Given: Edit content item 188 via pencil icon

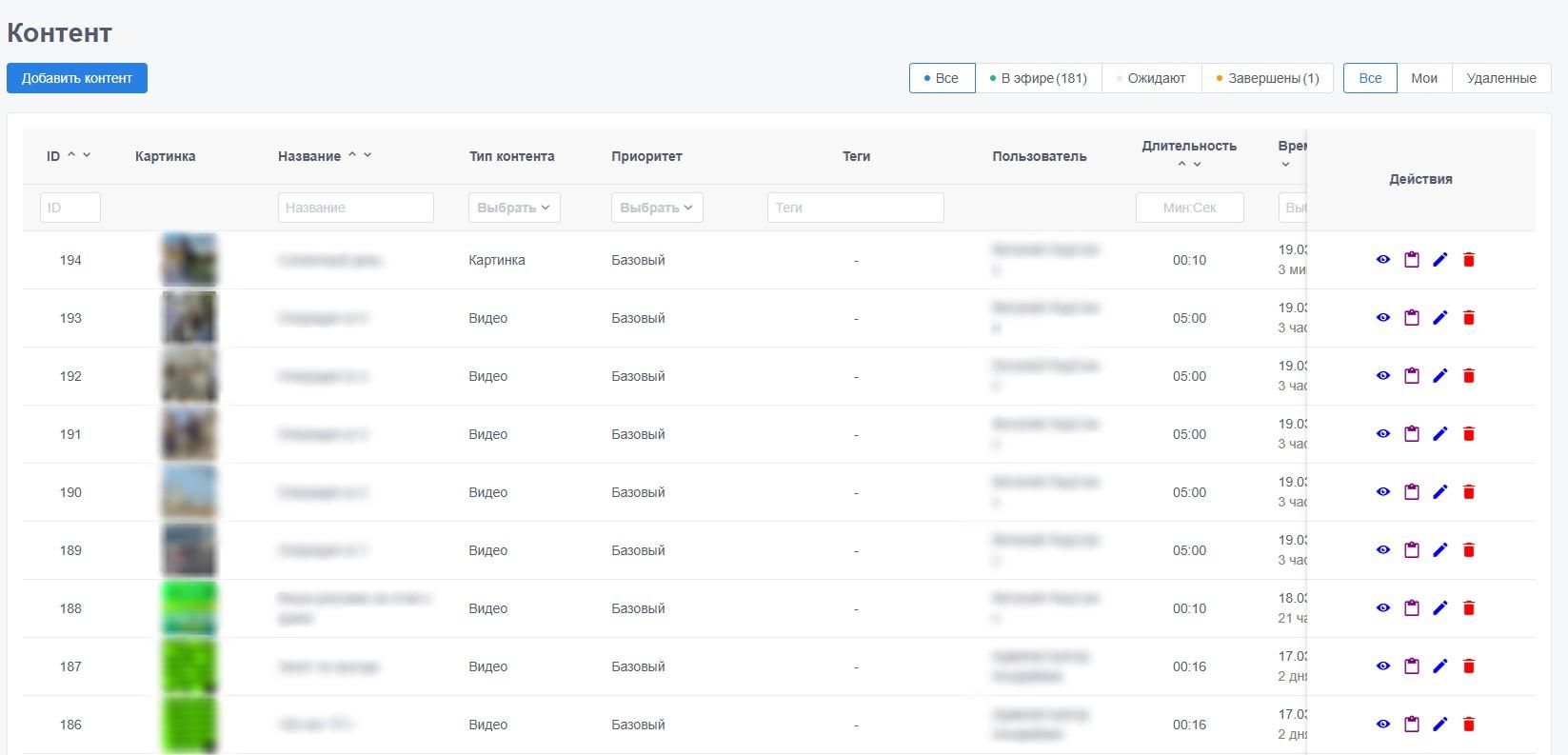Looking at the screenshot, I should click(x=1440, y=608).
